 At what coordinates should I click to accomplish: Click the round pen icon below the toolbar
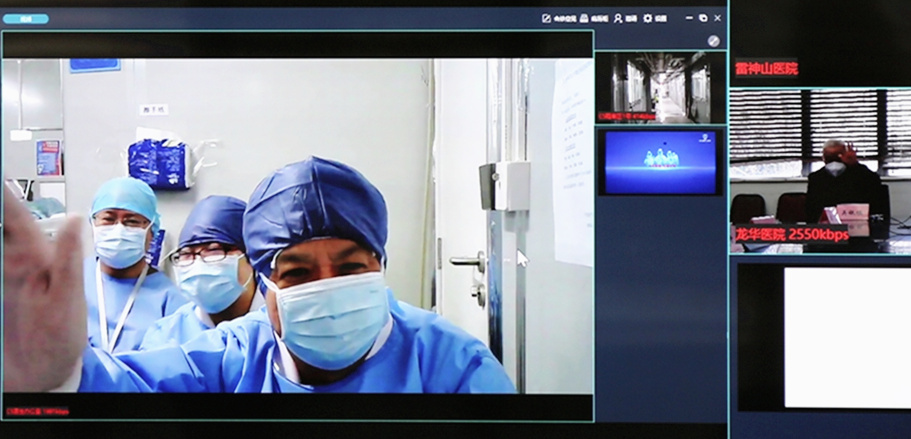(713, 41)
